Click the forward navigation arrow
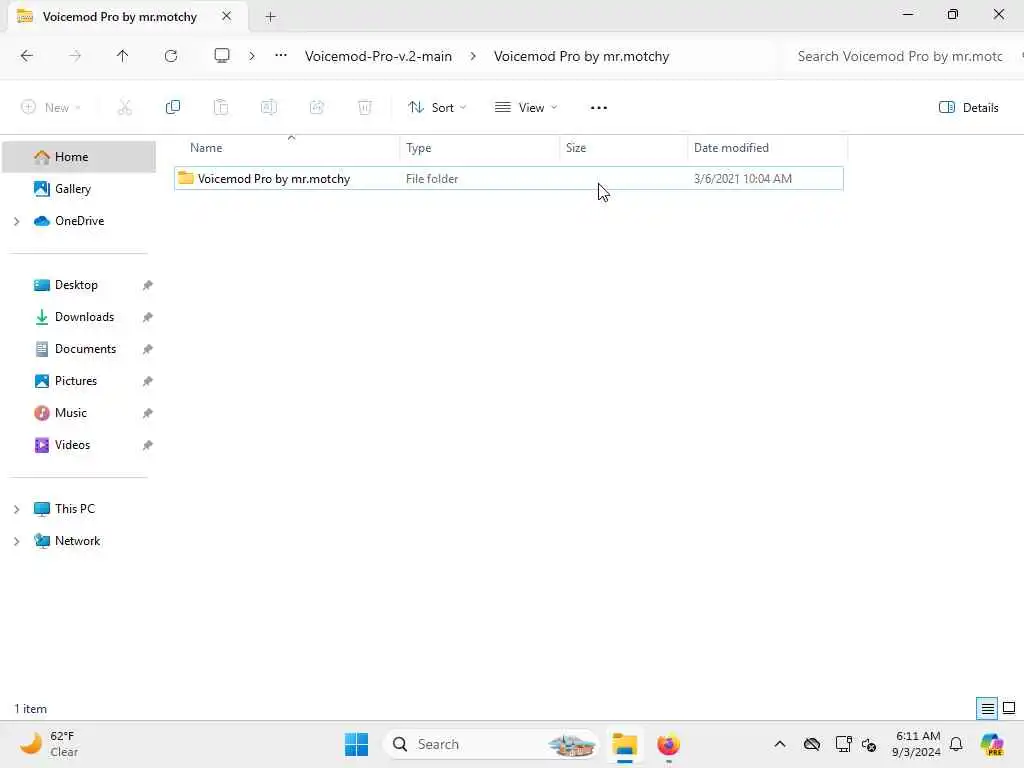This screenshot has width=1024, height=768. point(75,56)
